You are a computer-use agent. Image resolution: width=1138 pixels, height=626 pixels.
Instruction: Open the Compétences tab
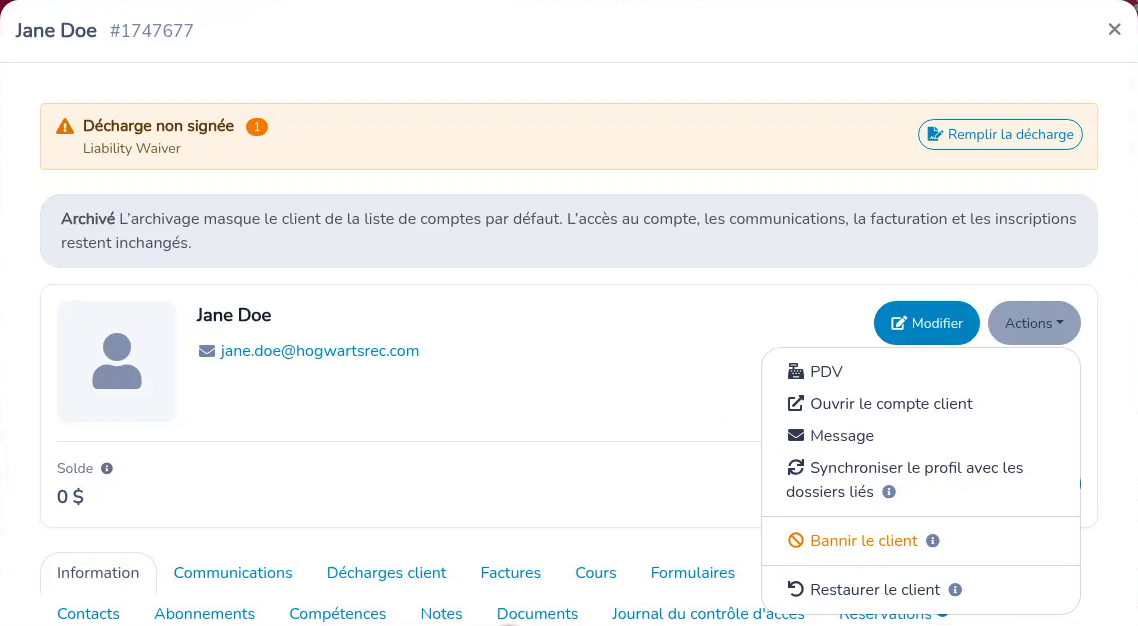pyautogui.click(x=337, y=613)
